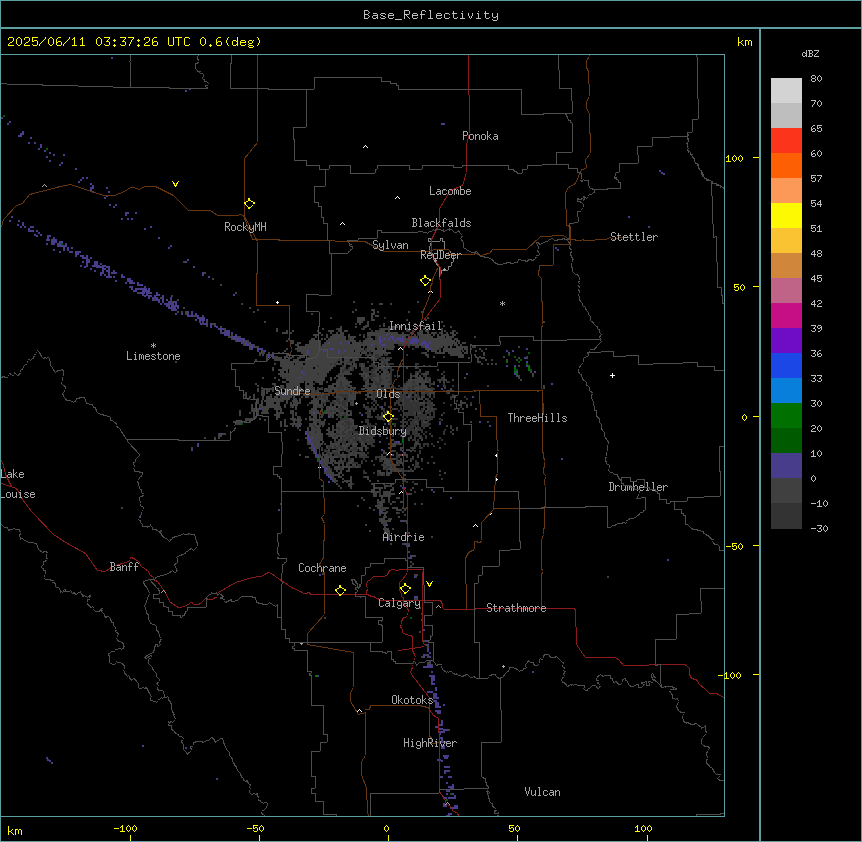The height and width of the screenshot is (842, 862).
Task: Click the -100 tick on the horizontal km axis
Action: tap(125, 828)
